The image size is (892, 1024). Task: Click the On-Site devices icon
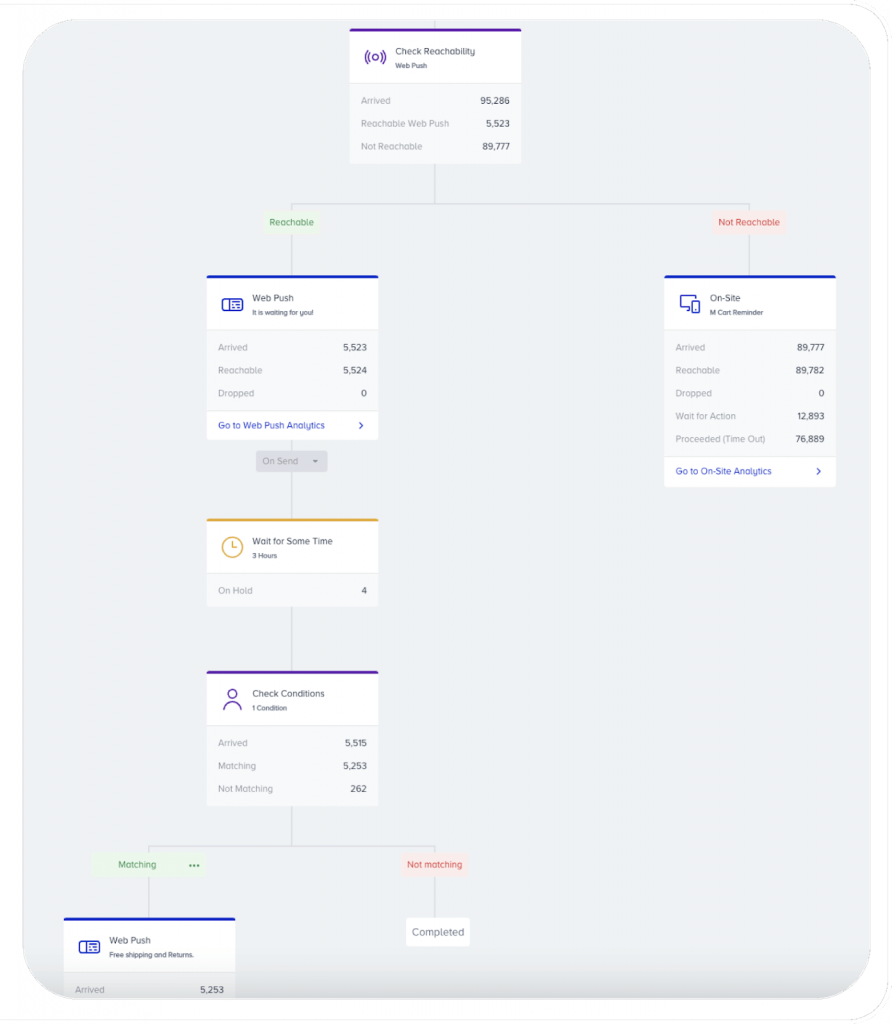click(689, 304)
